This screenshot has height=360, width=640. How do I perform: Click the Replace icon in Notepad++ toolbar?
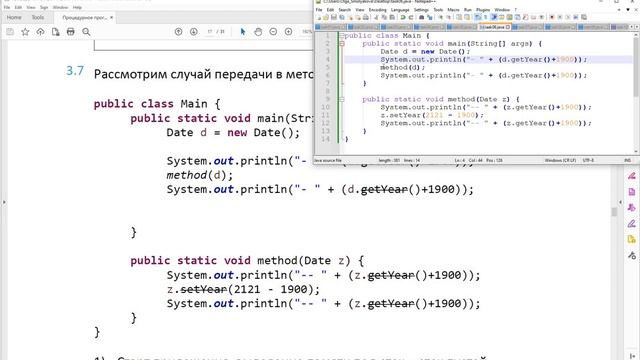coord(429,17)
